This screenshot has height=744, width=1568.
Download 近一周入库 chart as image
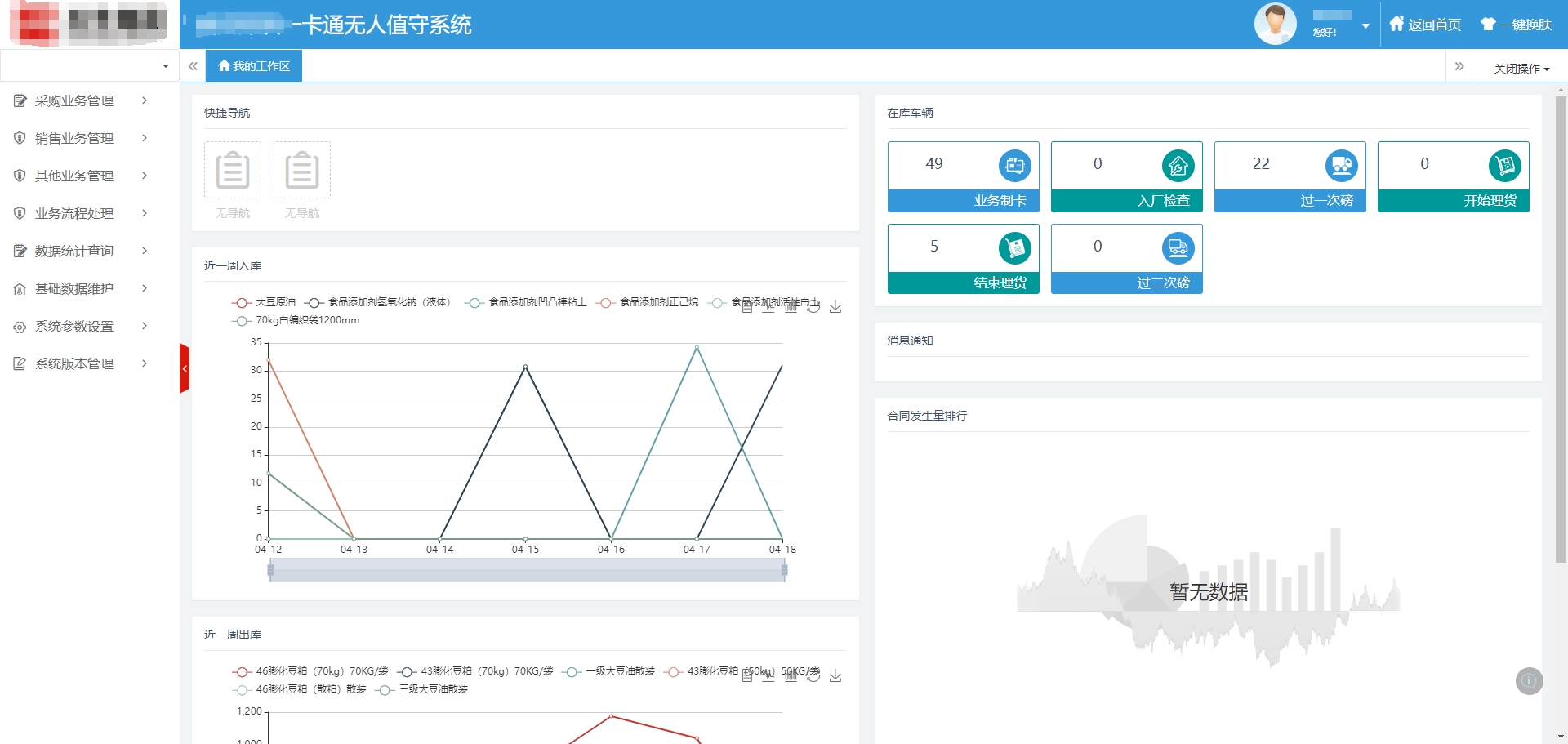click(835, 307)
